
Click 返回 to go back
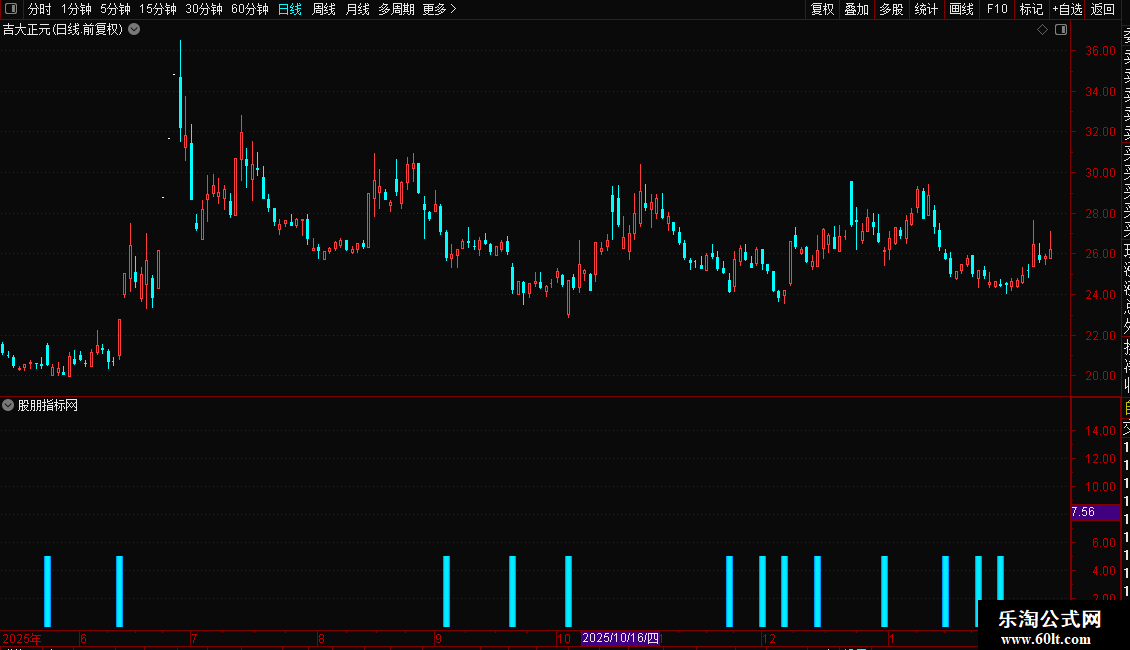[x=1103, y=9]
